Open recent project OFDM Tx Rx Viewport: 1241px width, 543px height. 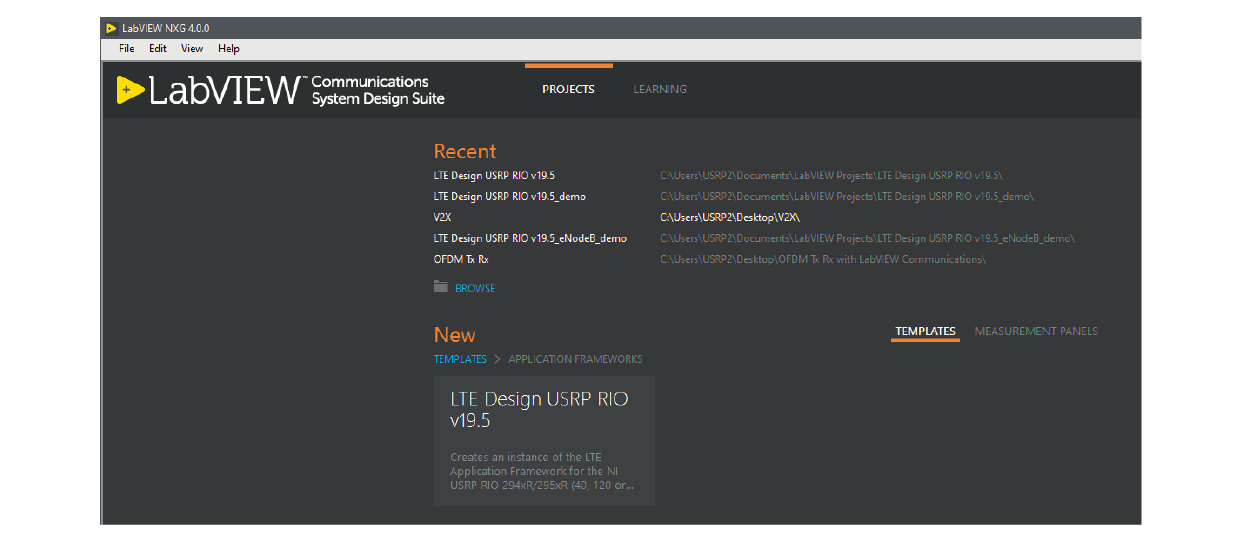tap(461, 259)
